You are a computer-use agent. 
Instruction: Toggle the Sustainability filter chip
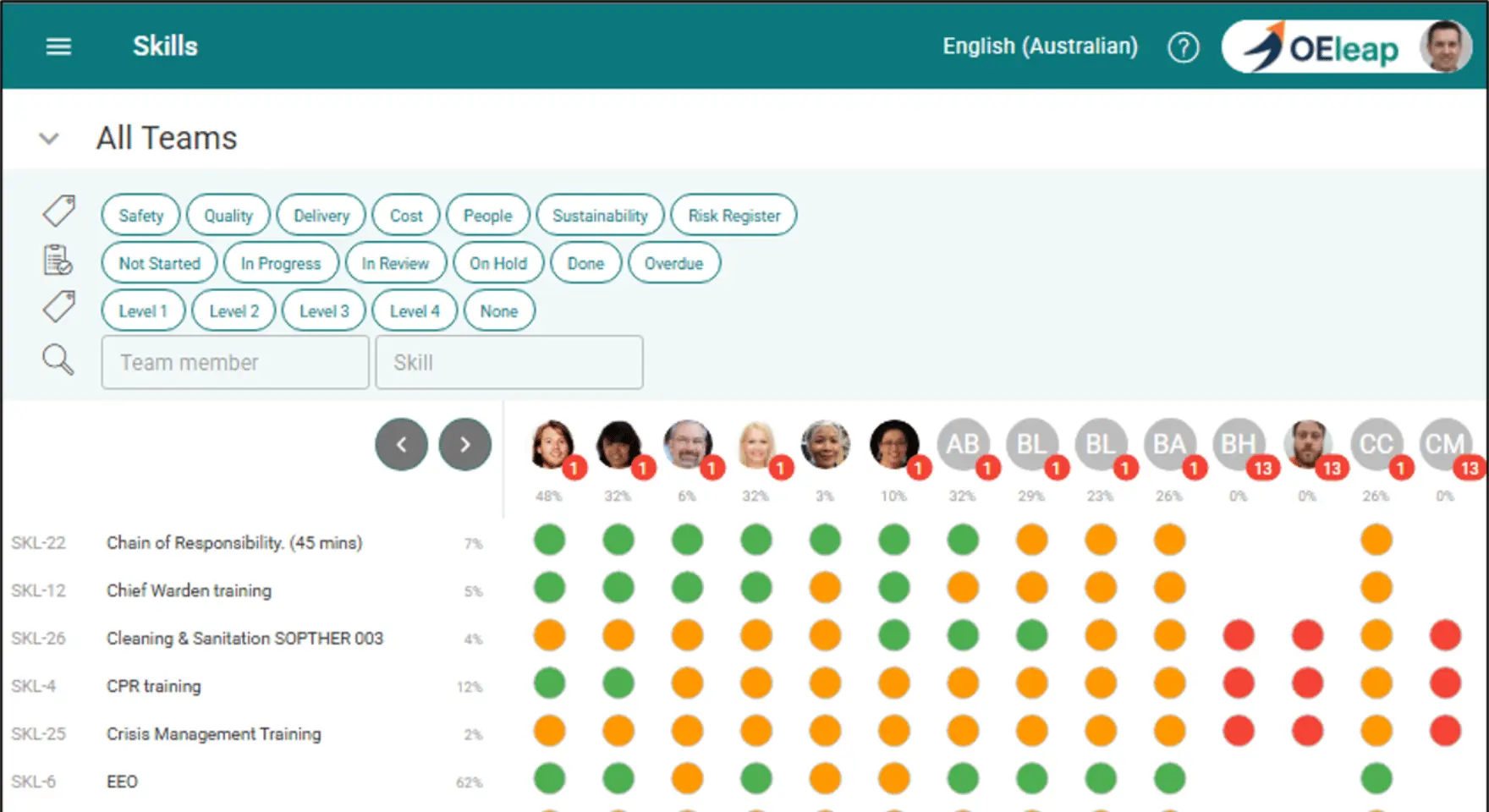(x=600, y=215)
